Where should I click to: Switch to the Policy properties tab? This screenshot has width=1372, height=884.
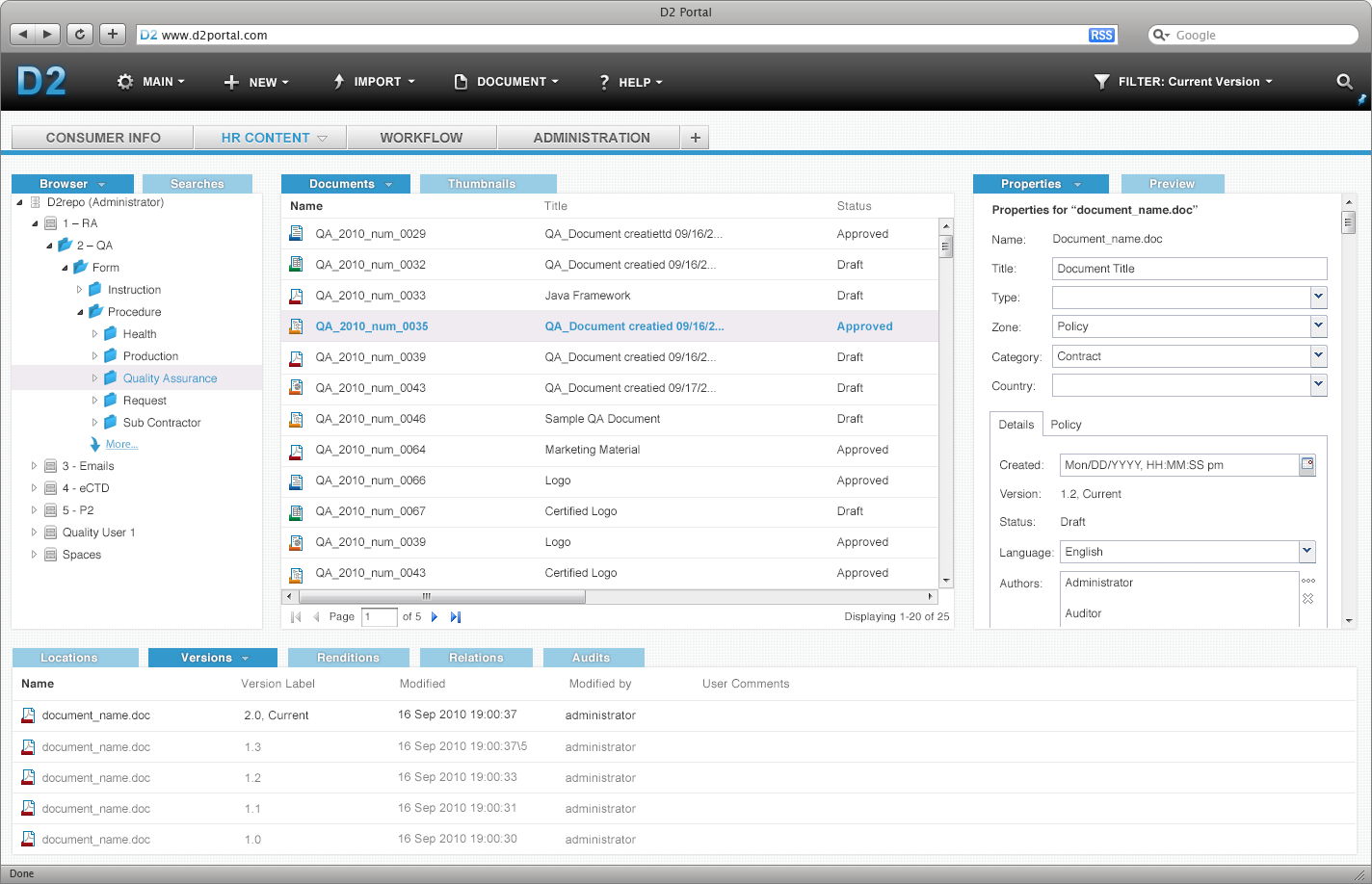point(1066,425)
